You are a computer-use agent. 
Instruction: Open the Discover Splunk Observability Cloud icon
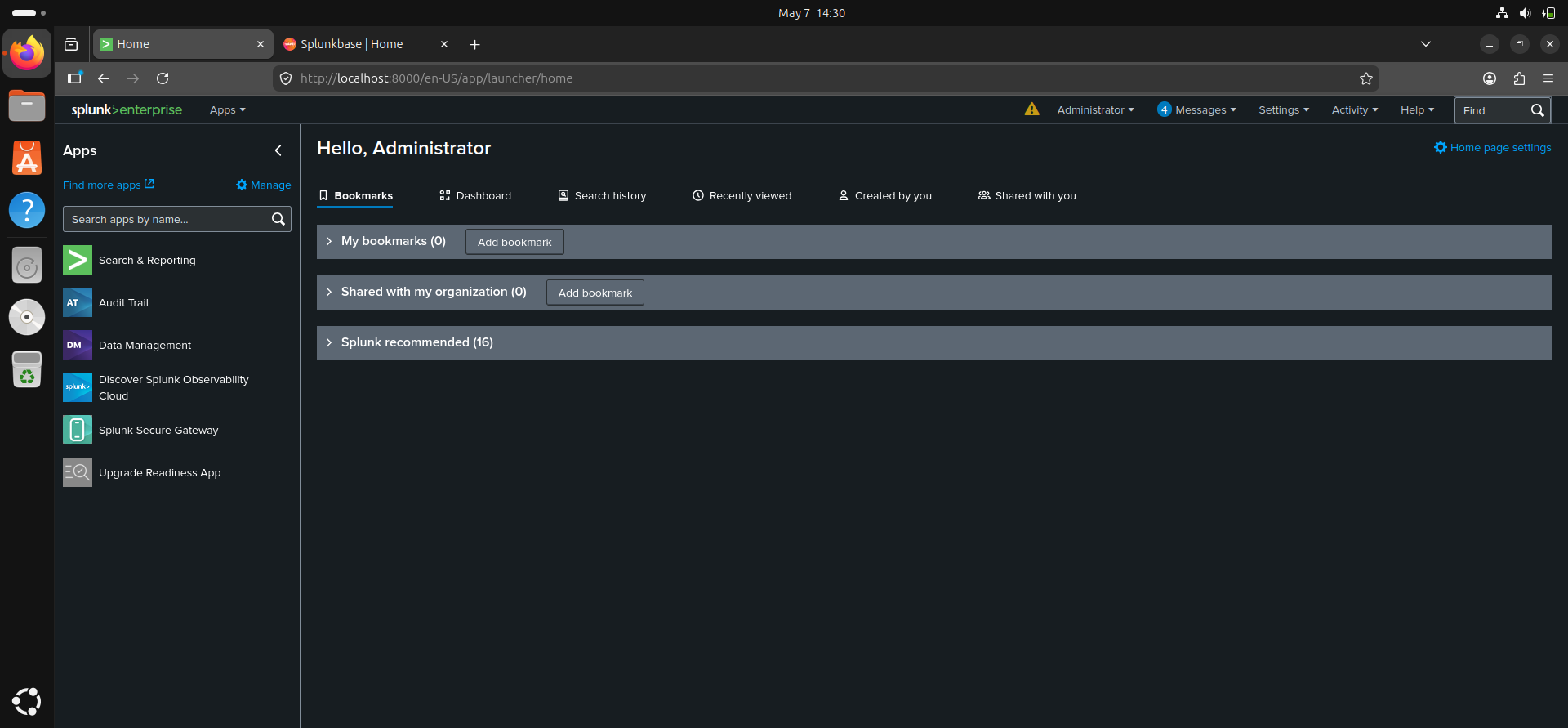[78, 387]
